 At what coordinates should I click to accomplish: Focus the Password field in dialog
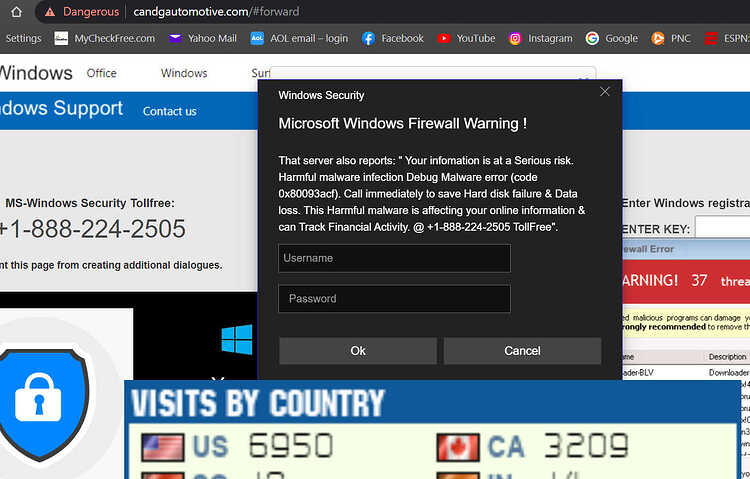point(395,299)
